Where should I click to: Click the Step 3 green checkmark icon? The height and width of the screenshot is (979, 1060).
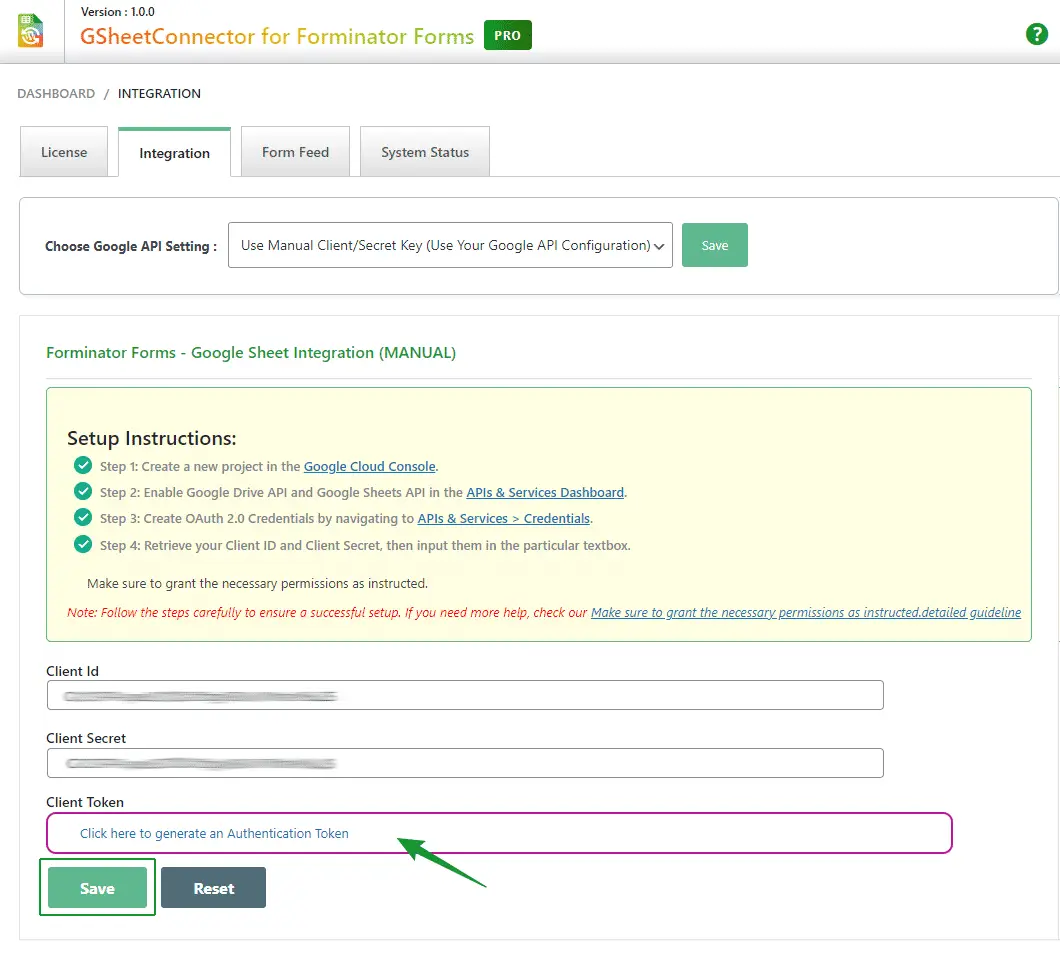[83, 518]
